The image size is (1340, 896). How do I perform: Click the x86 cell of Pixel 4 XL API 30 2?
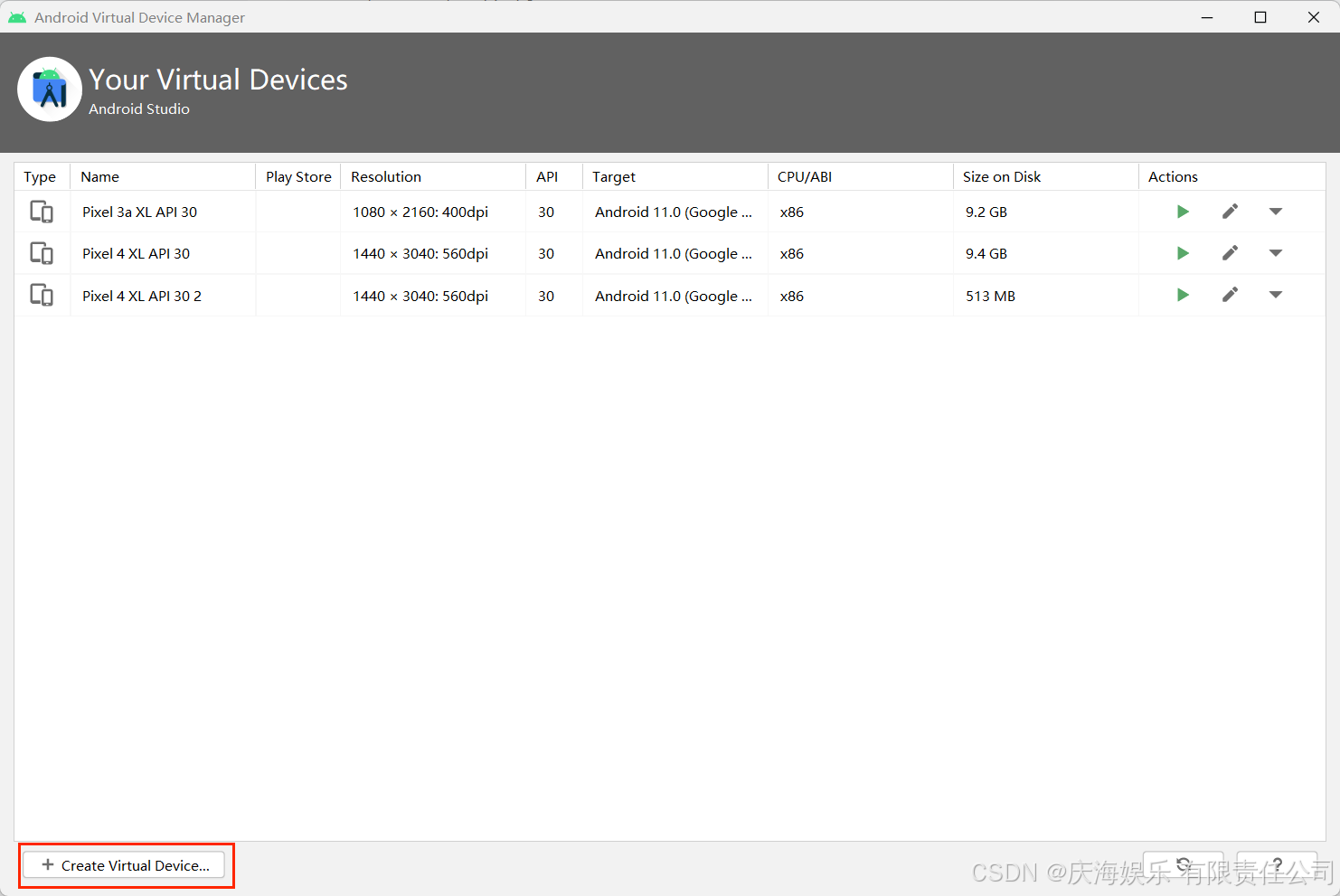coord(861,296)
